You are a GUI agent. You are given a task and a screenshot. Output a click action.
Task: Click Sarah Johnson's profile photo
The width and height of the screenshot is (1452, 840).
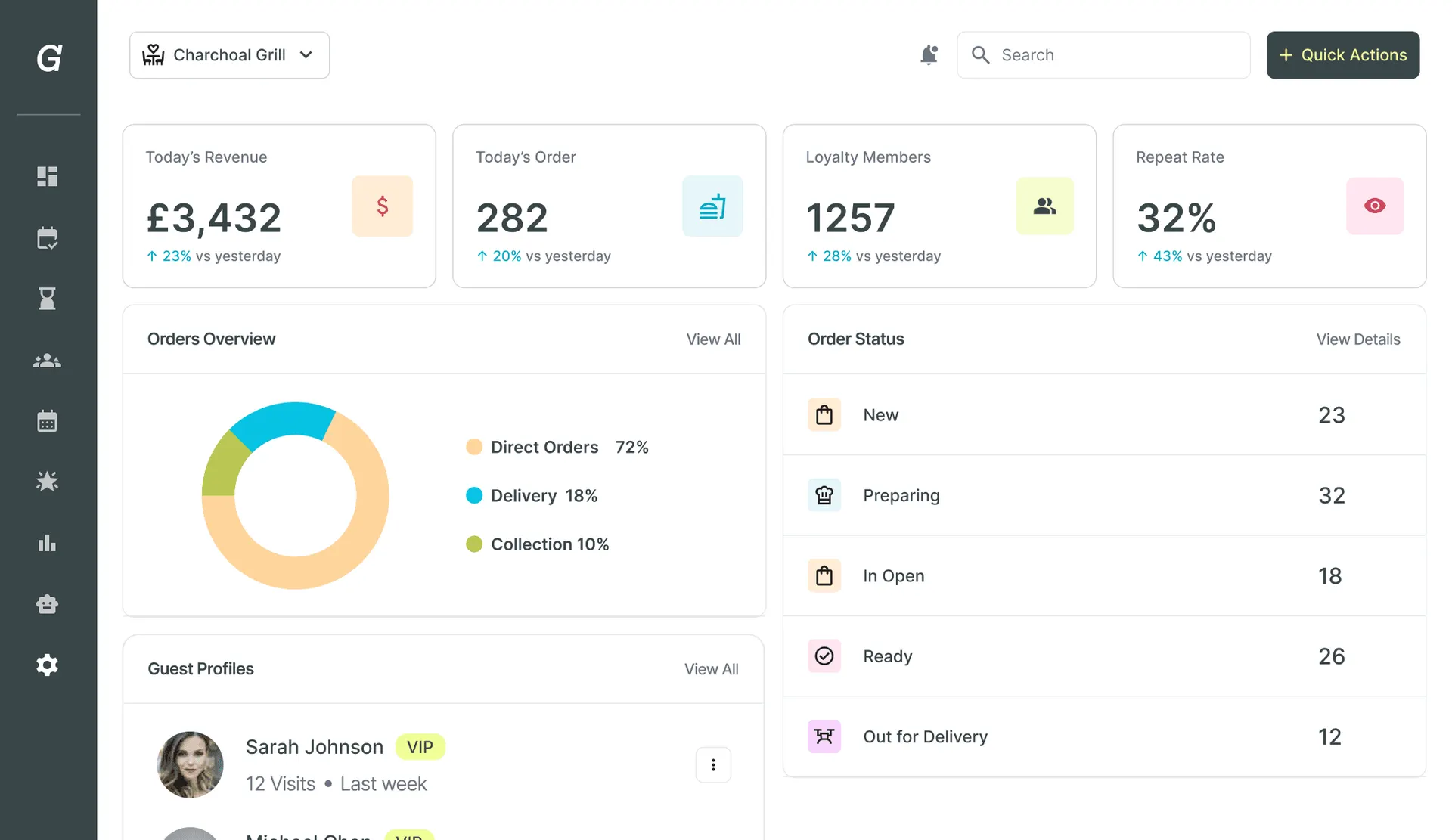click(x=190, y=764)
